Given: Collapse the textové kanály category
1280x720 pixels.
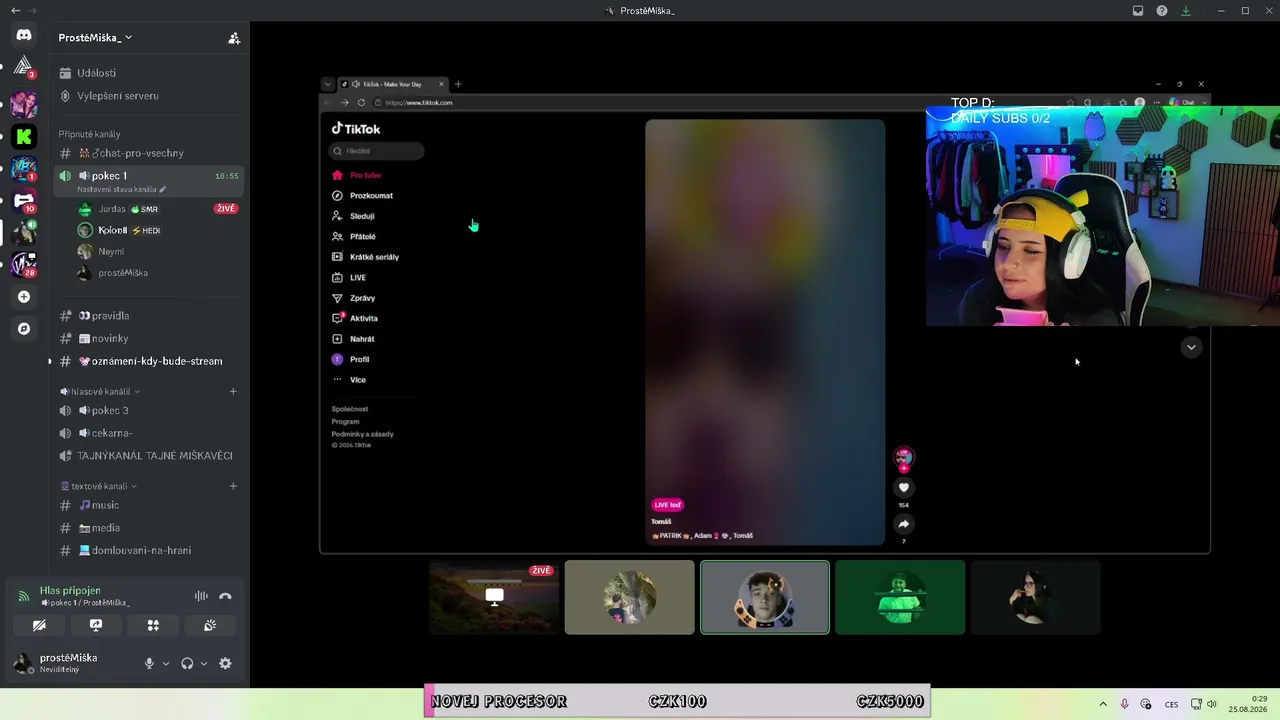Looking at the screenshot, I should point(98,486).
